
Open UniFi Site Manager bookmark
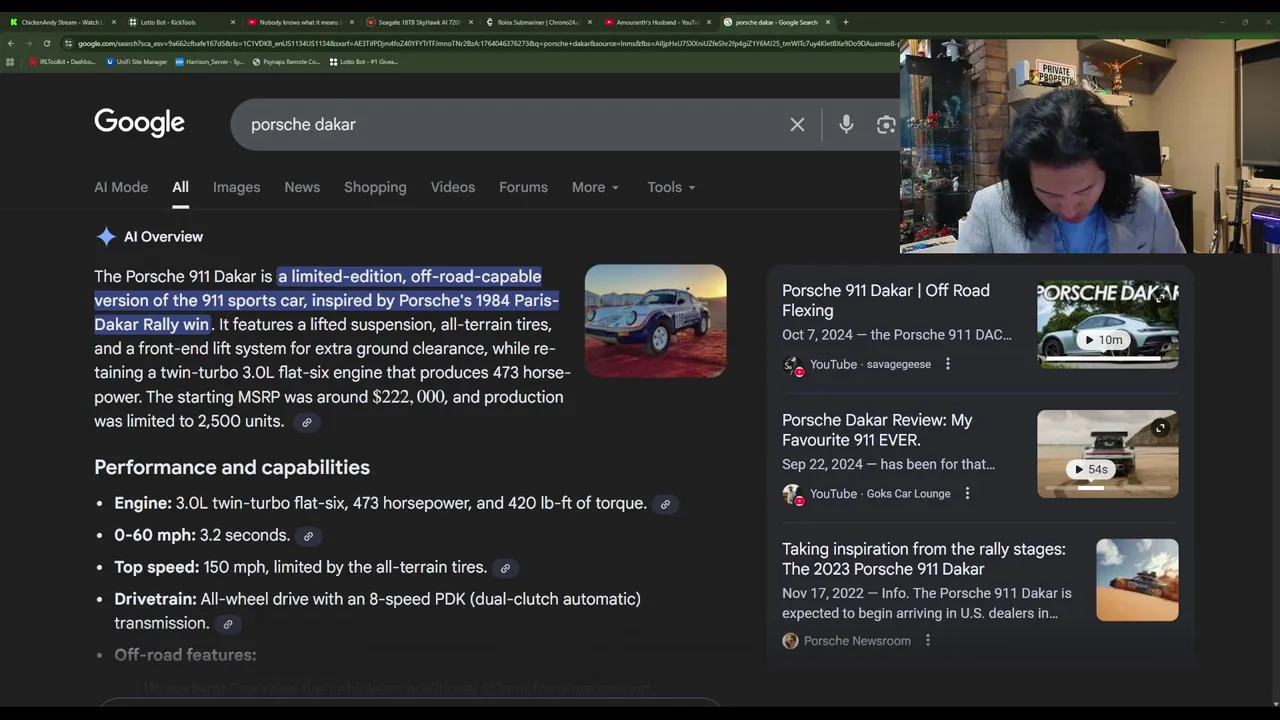pyautogui.click(x=137, y=62)
